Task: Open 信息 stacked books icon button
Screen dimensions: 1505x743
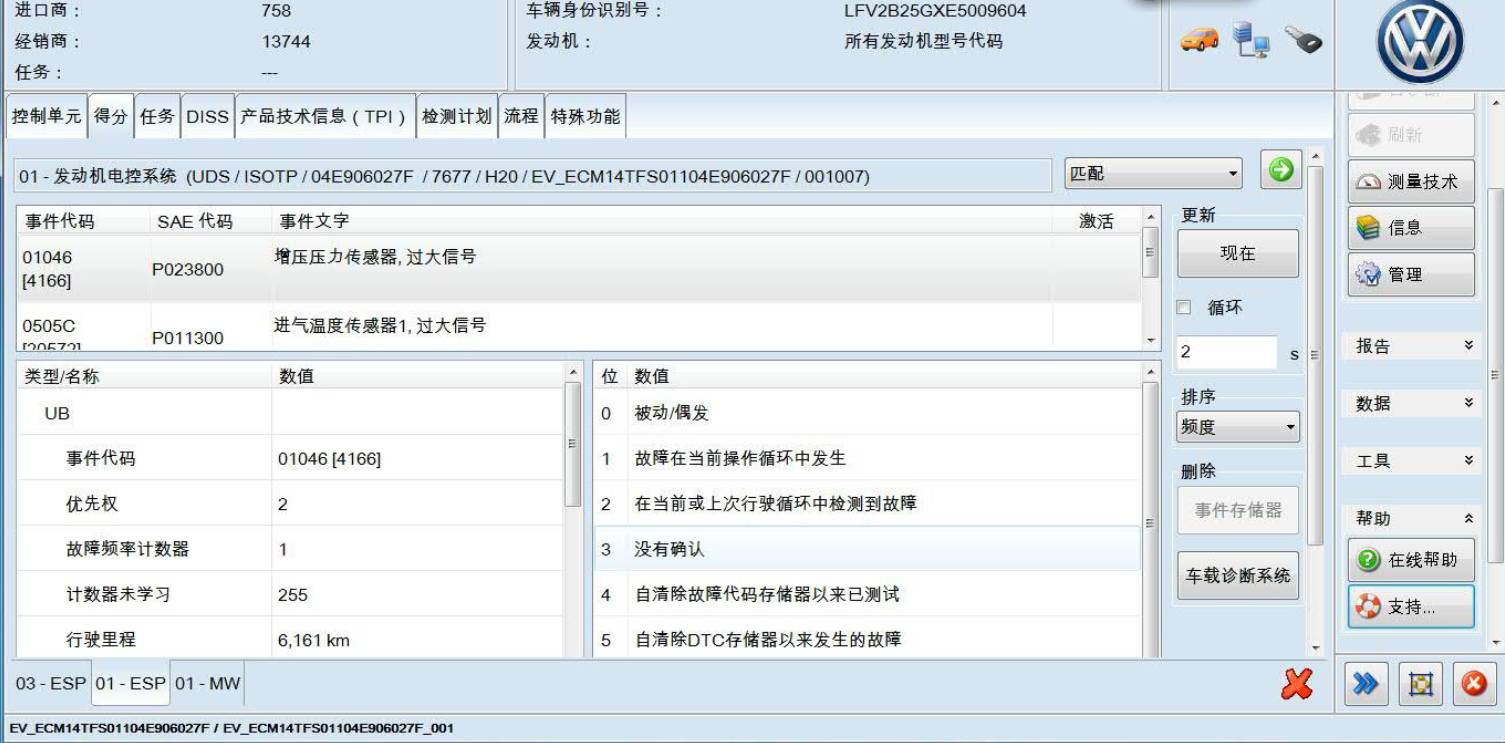Action: click(1410, 228)
